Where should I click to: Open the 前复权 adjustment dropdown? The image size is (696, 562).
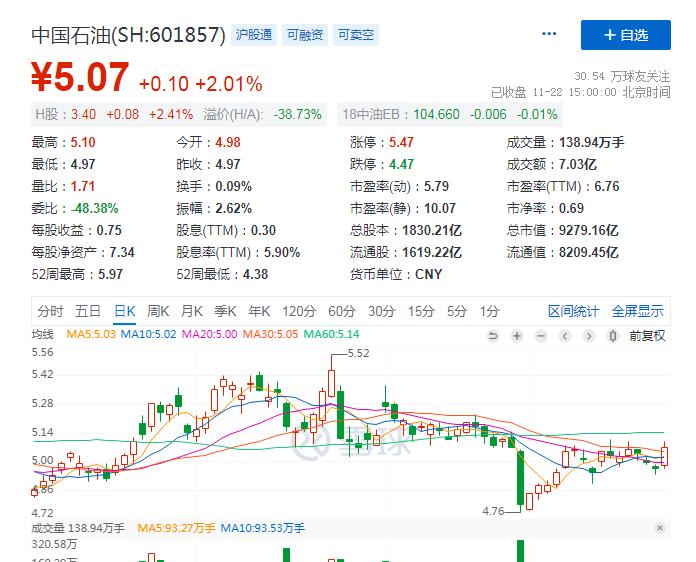click(x=647, y=336)
